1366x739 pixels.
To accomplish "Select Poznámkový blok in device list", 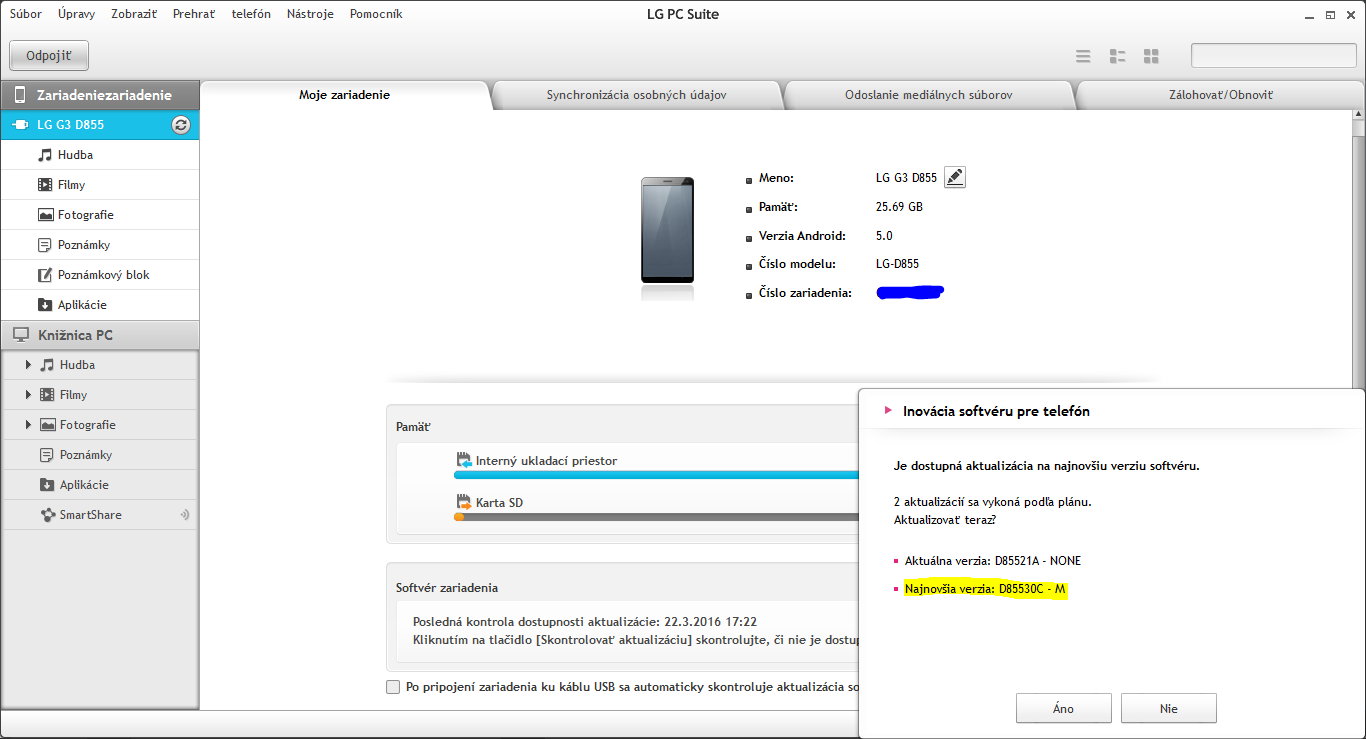I will (100, 275).
